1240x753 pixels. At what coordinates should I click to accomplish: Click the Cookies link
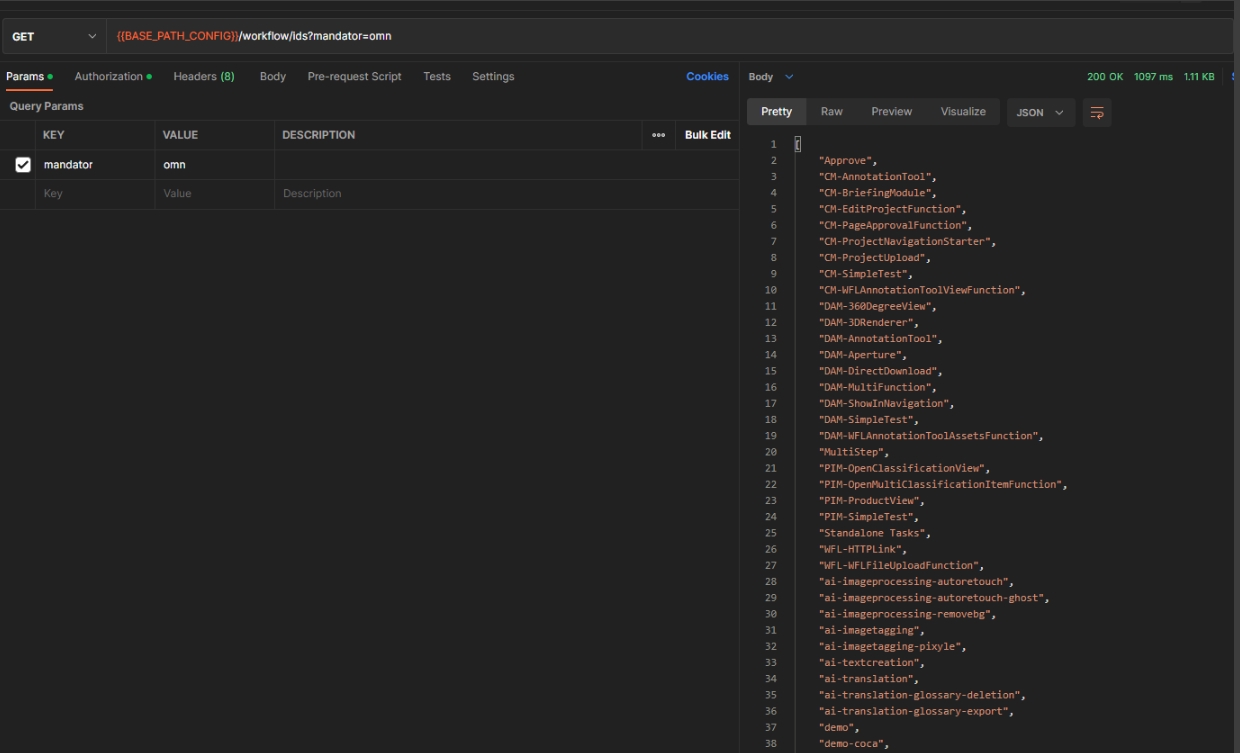(x=707, y=77)
